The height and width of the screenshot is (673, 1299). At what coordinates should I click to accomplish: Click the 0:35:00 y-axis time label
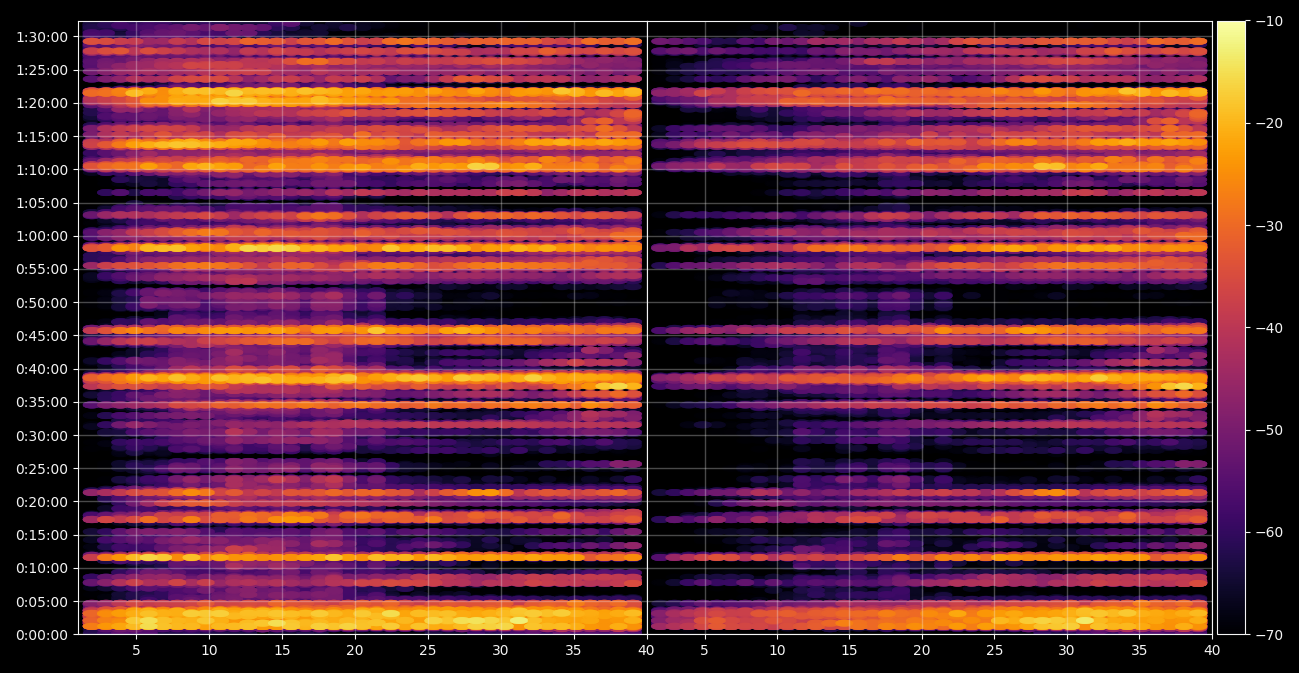(x=43, y=402)
